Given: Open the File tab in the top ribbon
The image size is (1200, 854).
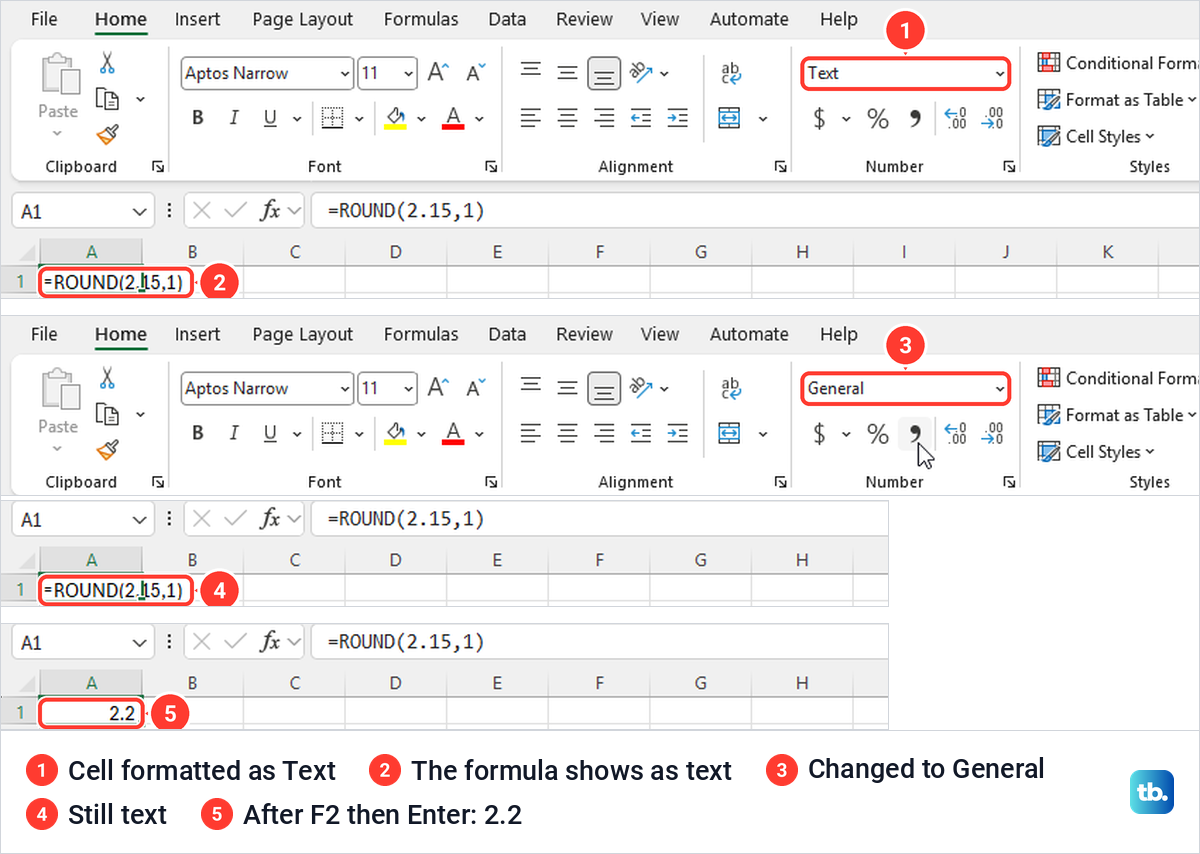Looking at the screenshot, I should coord(44,19).
